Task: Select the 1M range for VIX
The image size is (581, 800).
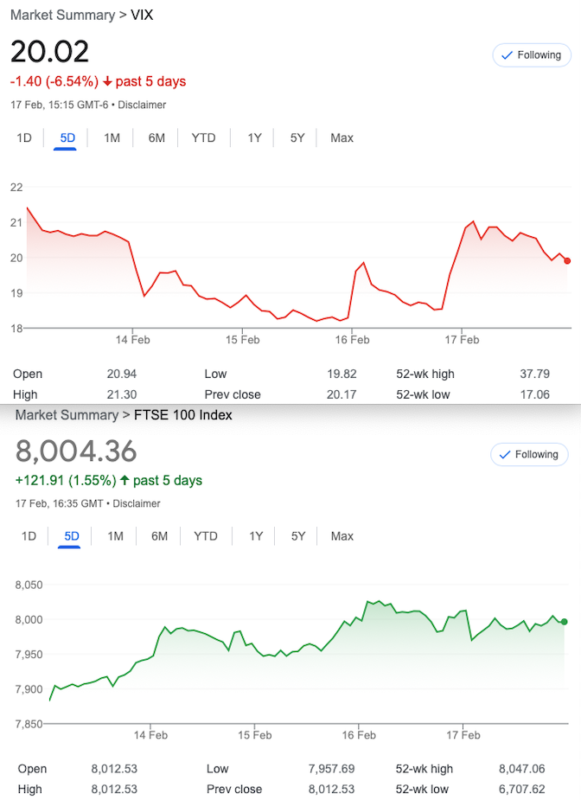Action: 112,138
